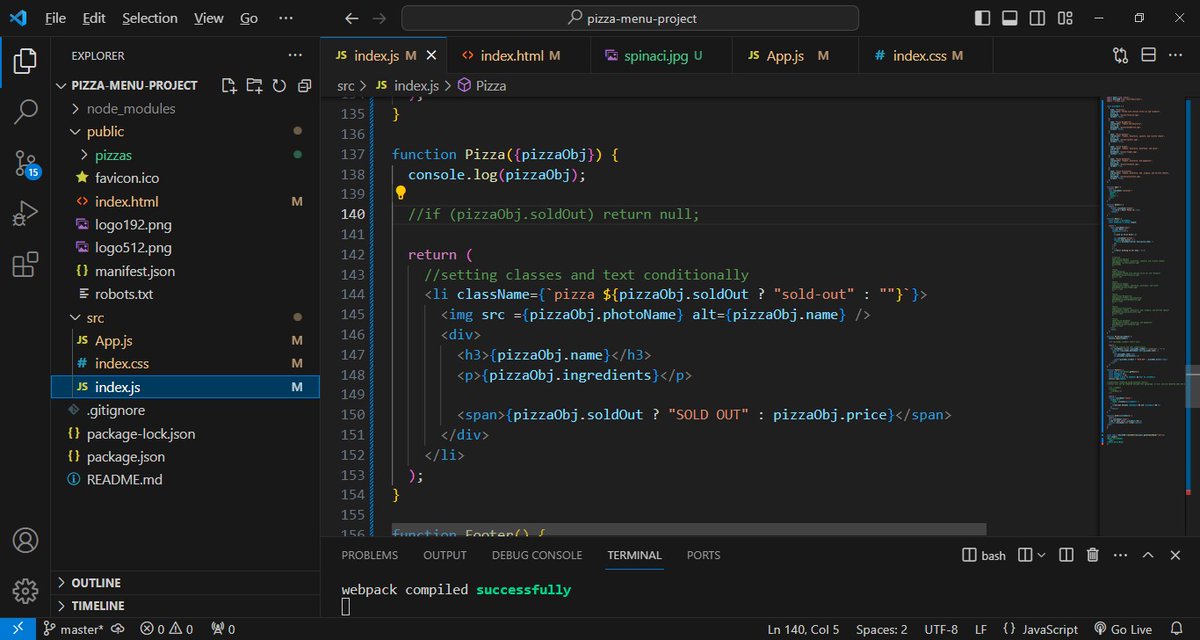Select the bash terminal instance label
This screenshot has width=1200, height=640.
coord(984,555)
